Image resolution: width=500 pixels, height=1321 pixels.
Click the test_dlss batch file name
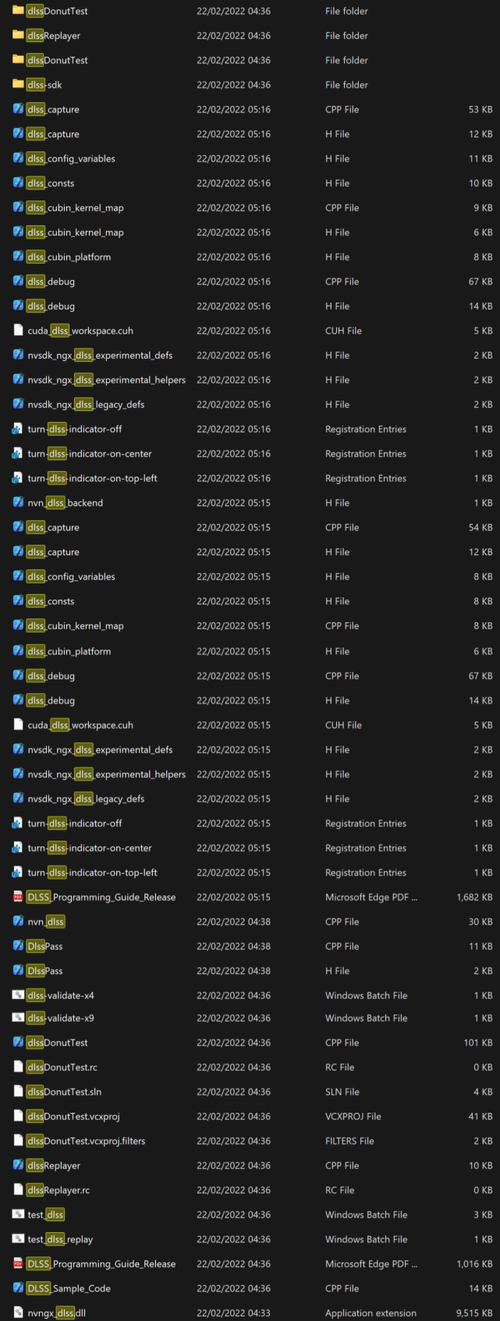pos(46,1214)
